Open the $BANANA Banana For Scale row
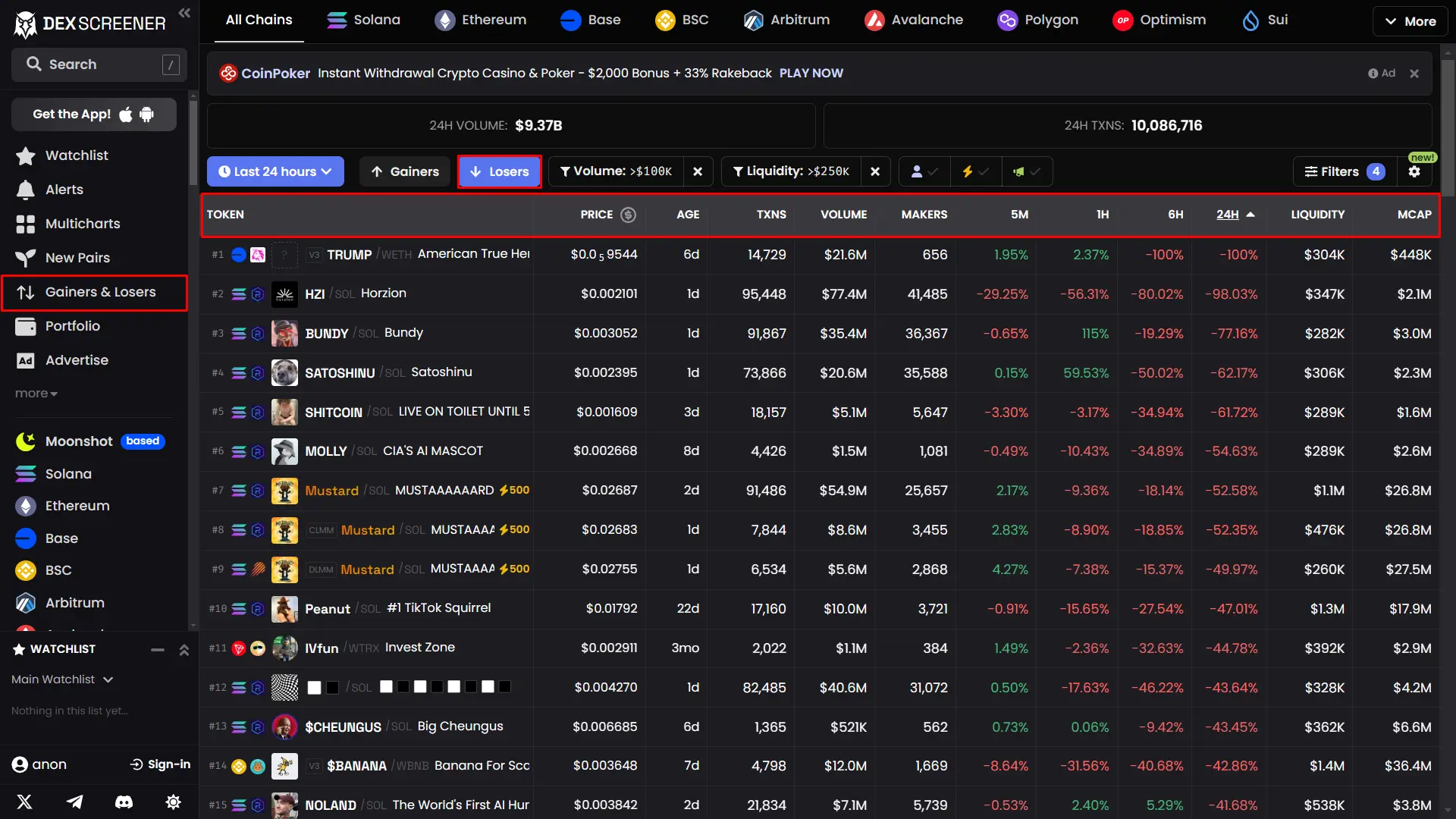The image size is (1456, 819). pyautogui.click(x=820, y=766)
